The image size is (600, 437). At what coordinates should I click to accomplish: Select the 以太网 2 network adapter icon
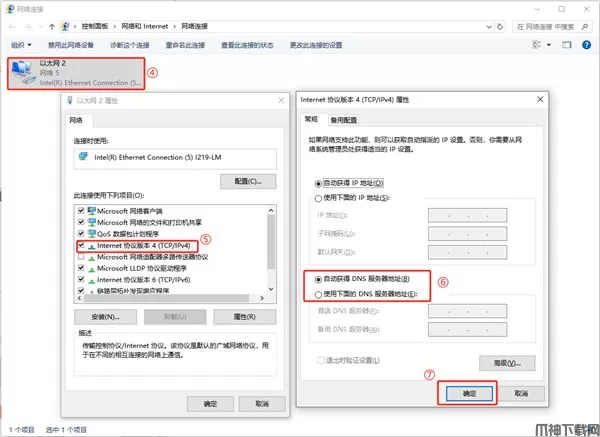click(x=23, y=73)
